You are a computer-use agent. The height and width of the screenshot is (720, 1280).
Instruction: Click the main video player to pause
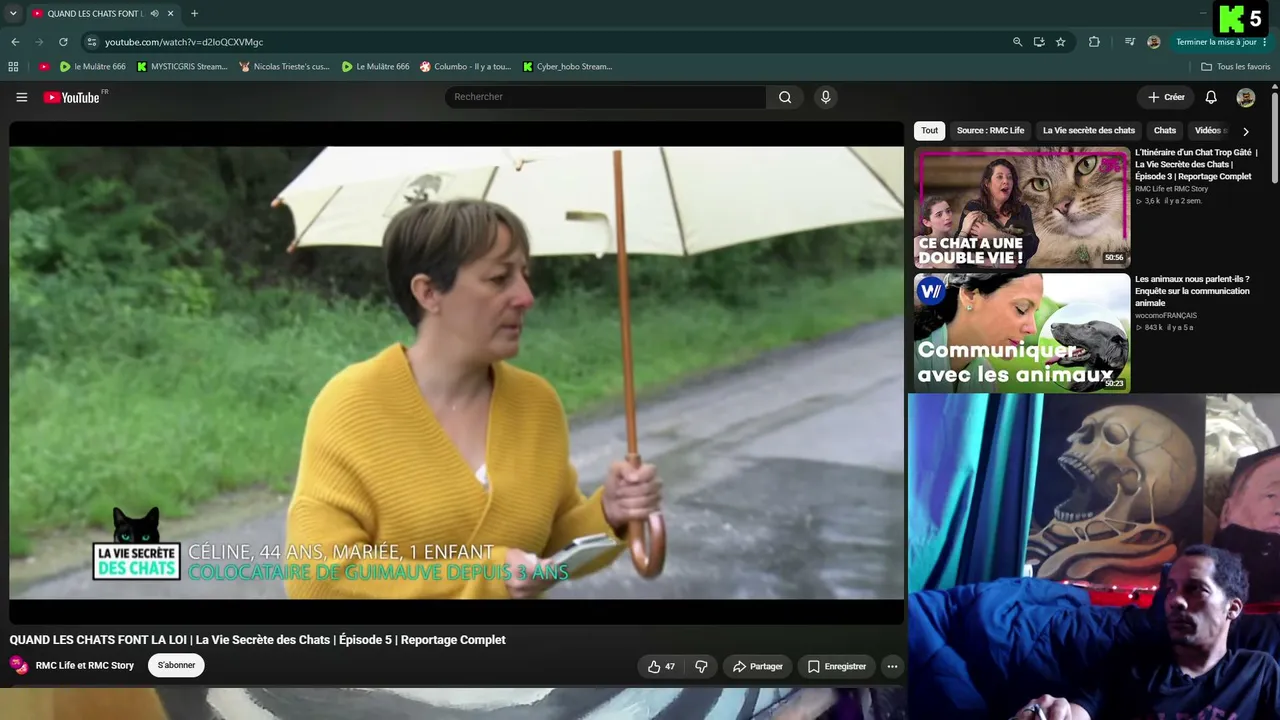(456, 373)
